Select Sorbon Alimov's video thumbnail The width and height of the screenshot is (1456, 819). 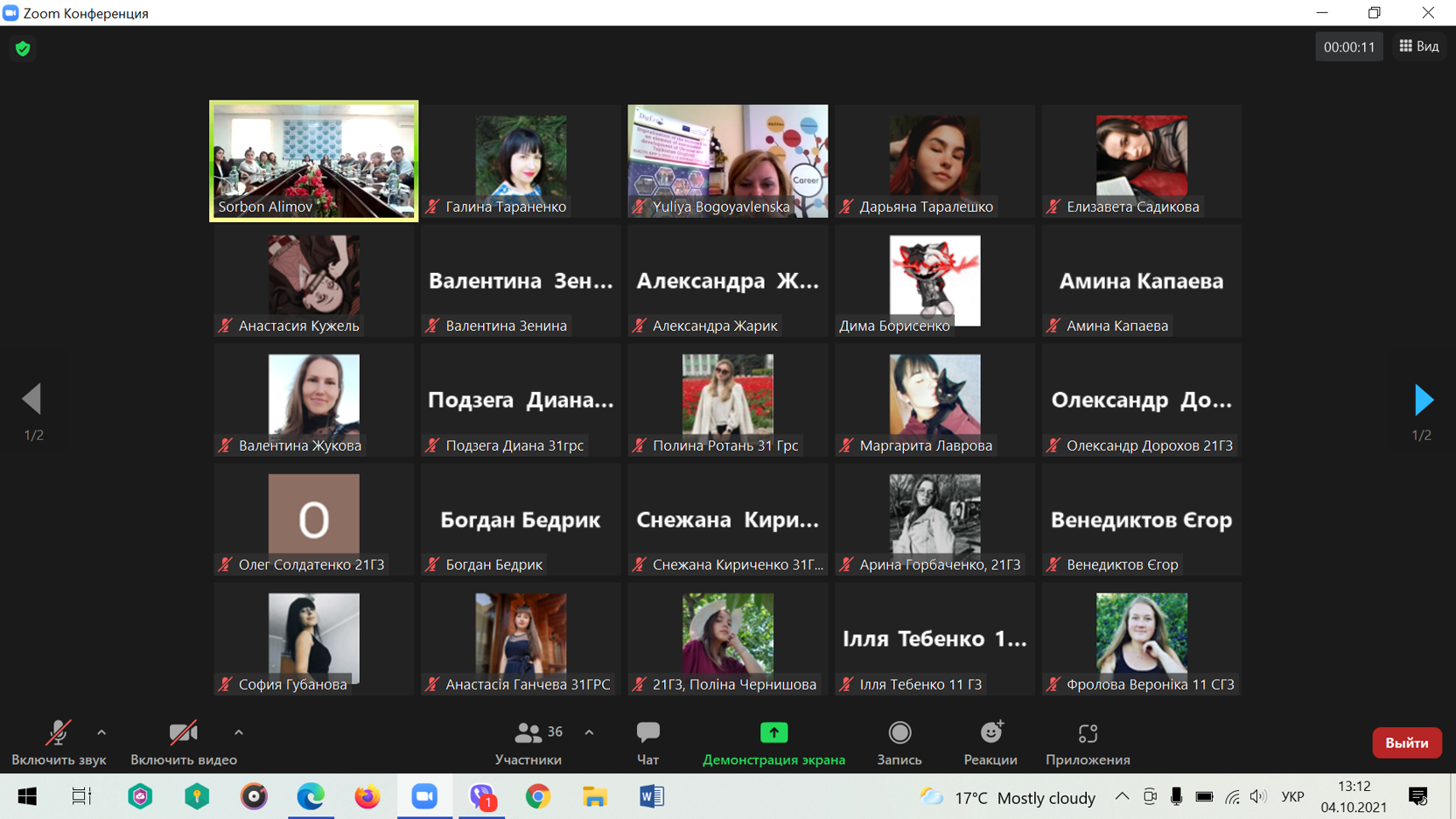pos(313,160)
